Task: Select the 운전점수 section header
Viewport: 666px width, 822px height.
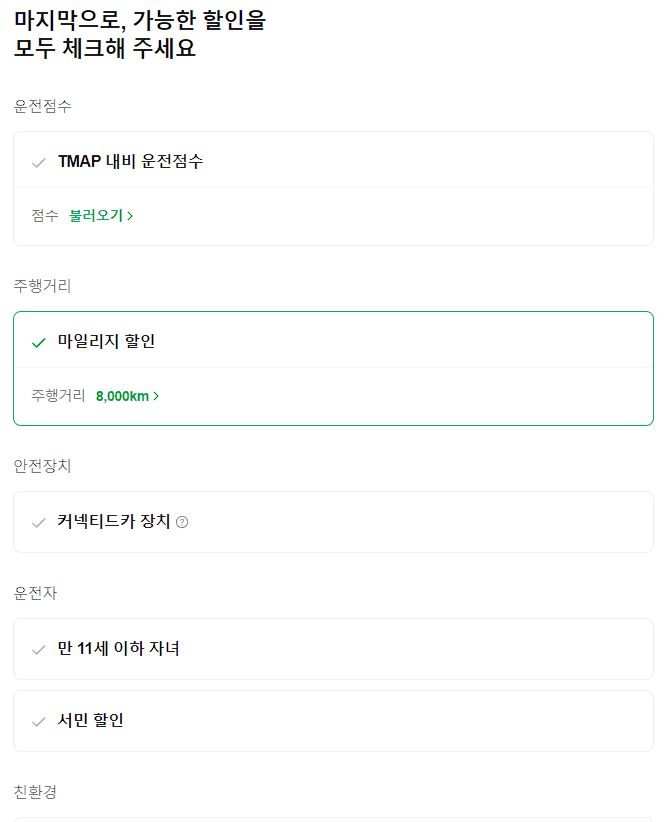Action: tap(35, 105)
